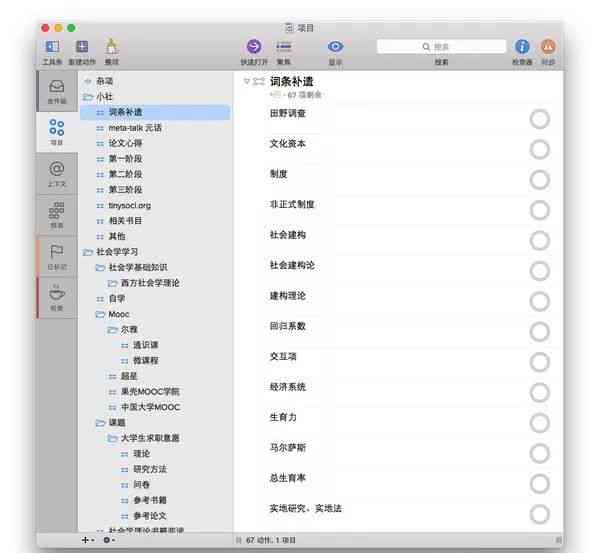Collapse the 词条补遗 project disclosure triangle
This screenshot has width=600, height=553.
click(246, 81)
